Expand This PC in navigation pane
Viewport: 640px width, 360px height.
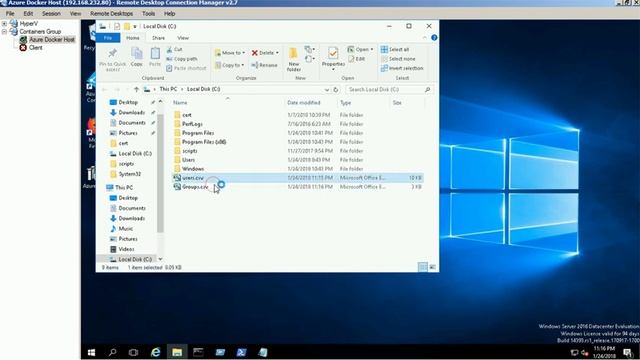[102, 187]
